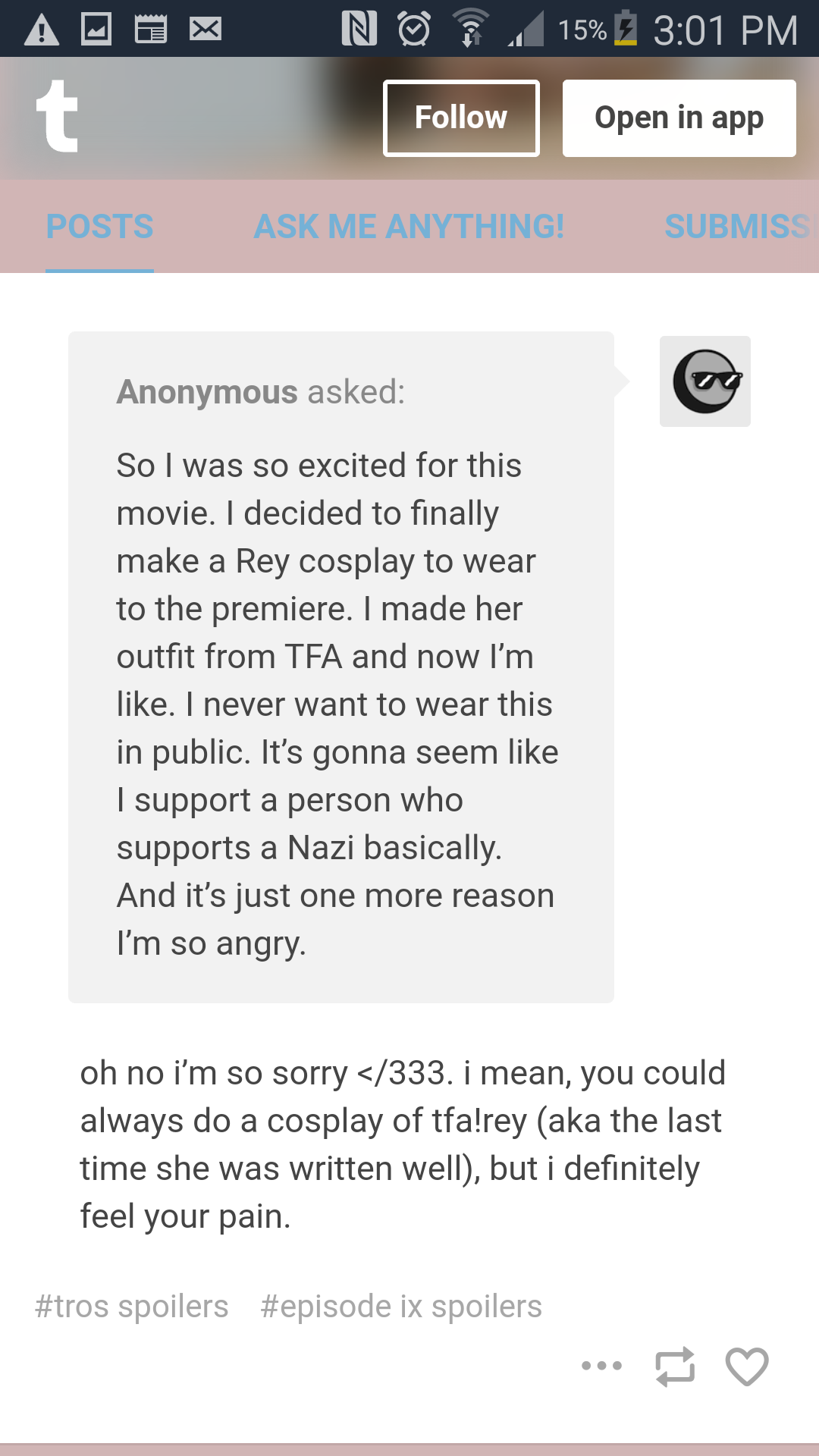Screen dimensions: 819x1456
Task: Reblog the post using arrows icon
Action: (675, 1367)
